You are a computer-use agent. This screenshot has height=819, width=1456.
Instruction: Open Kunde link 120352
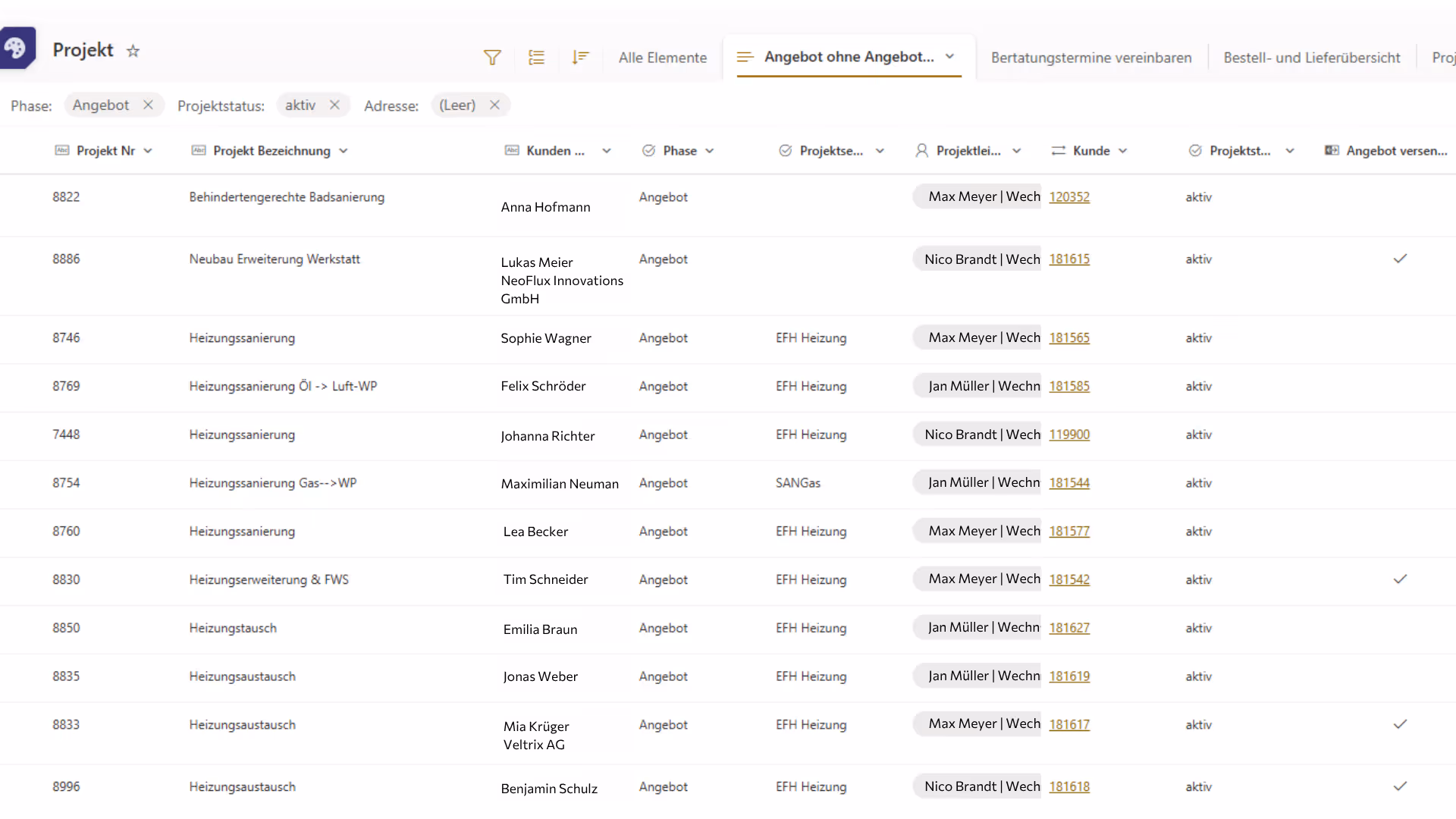pos(1069,197)
